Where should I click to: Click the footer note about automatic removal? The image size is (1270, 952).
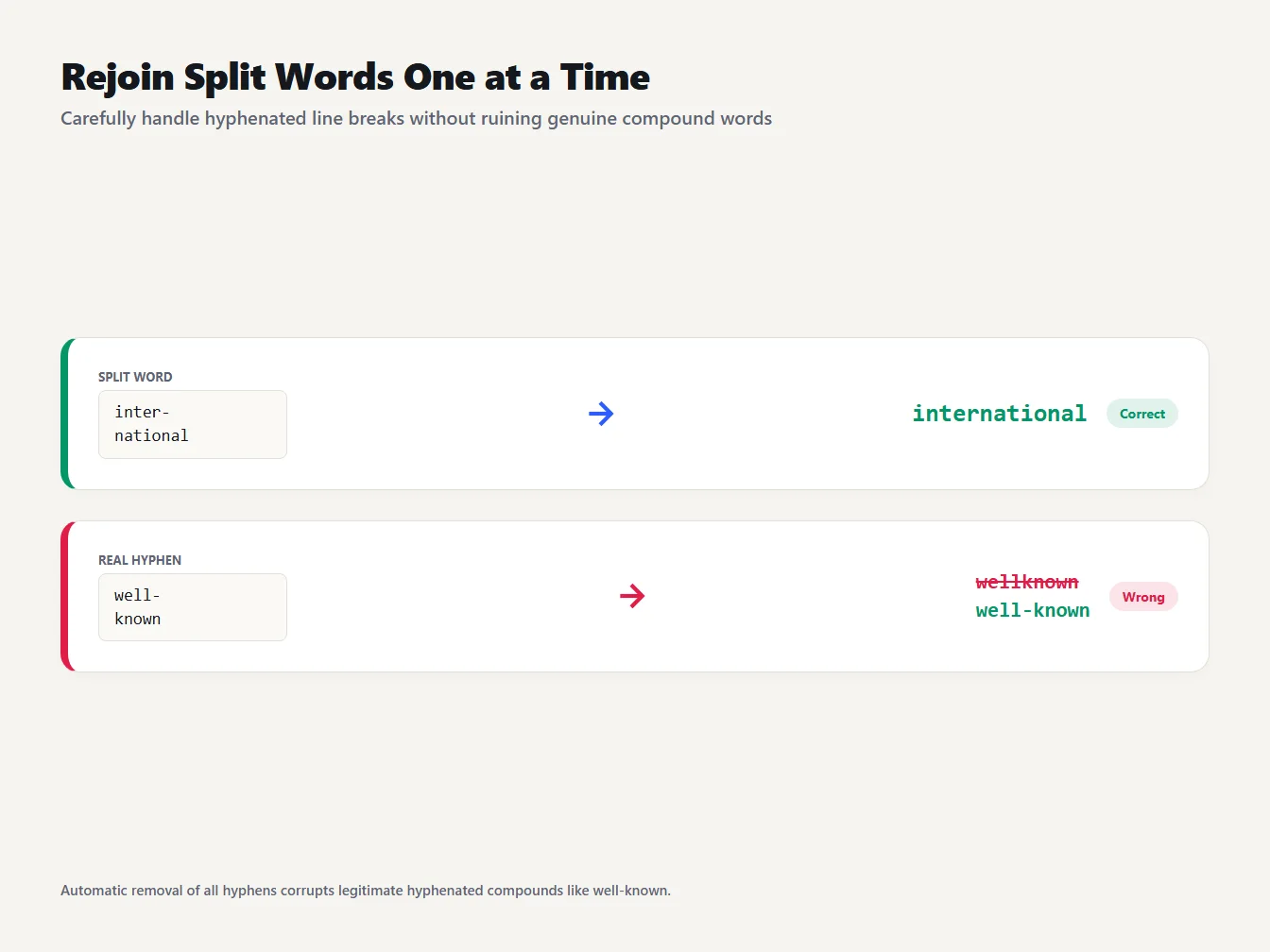366,891
